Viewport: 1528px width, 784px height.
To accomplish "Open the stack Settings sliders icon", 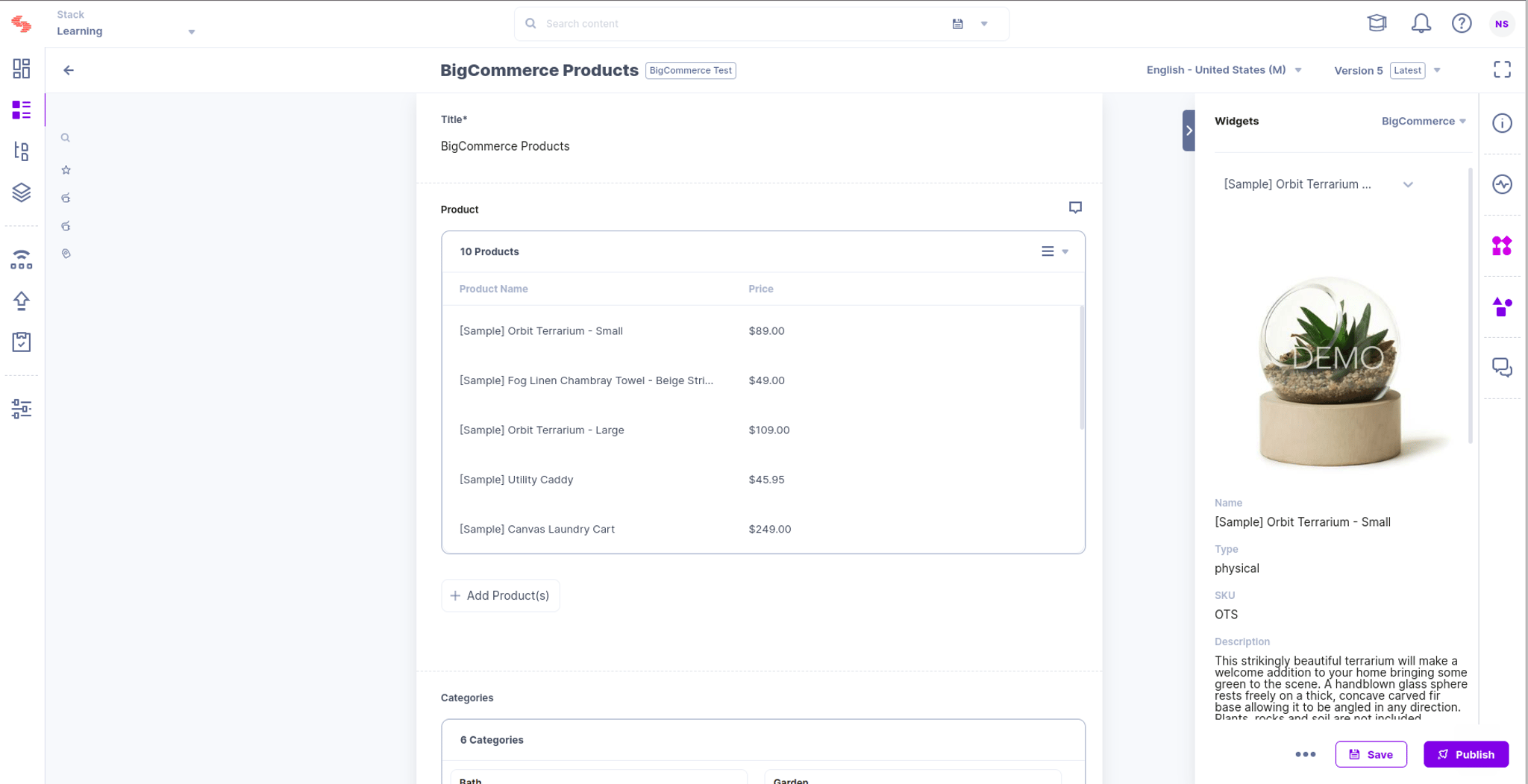I will (22, 409).
